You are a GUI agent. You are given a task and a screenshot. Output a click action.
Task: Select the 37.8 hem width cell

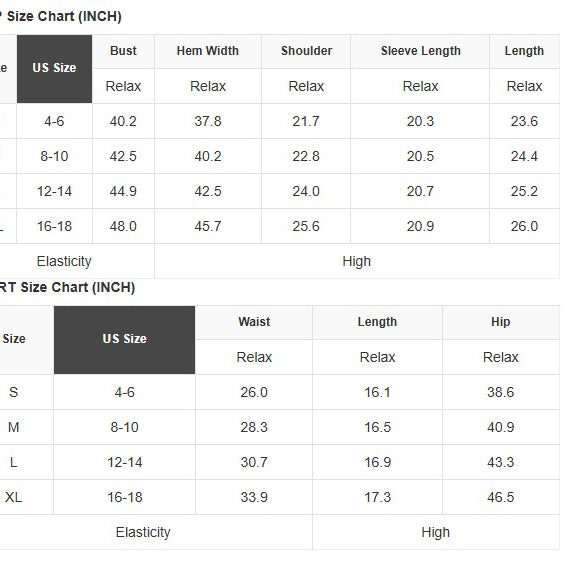(x=208, y=121)
